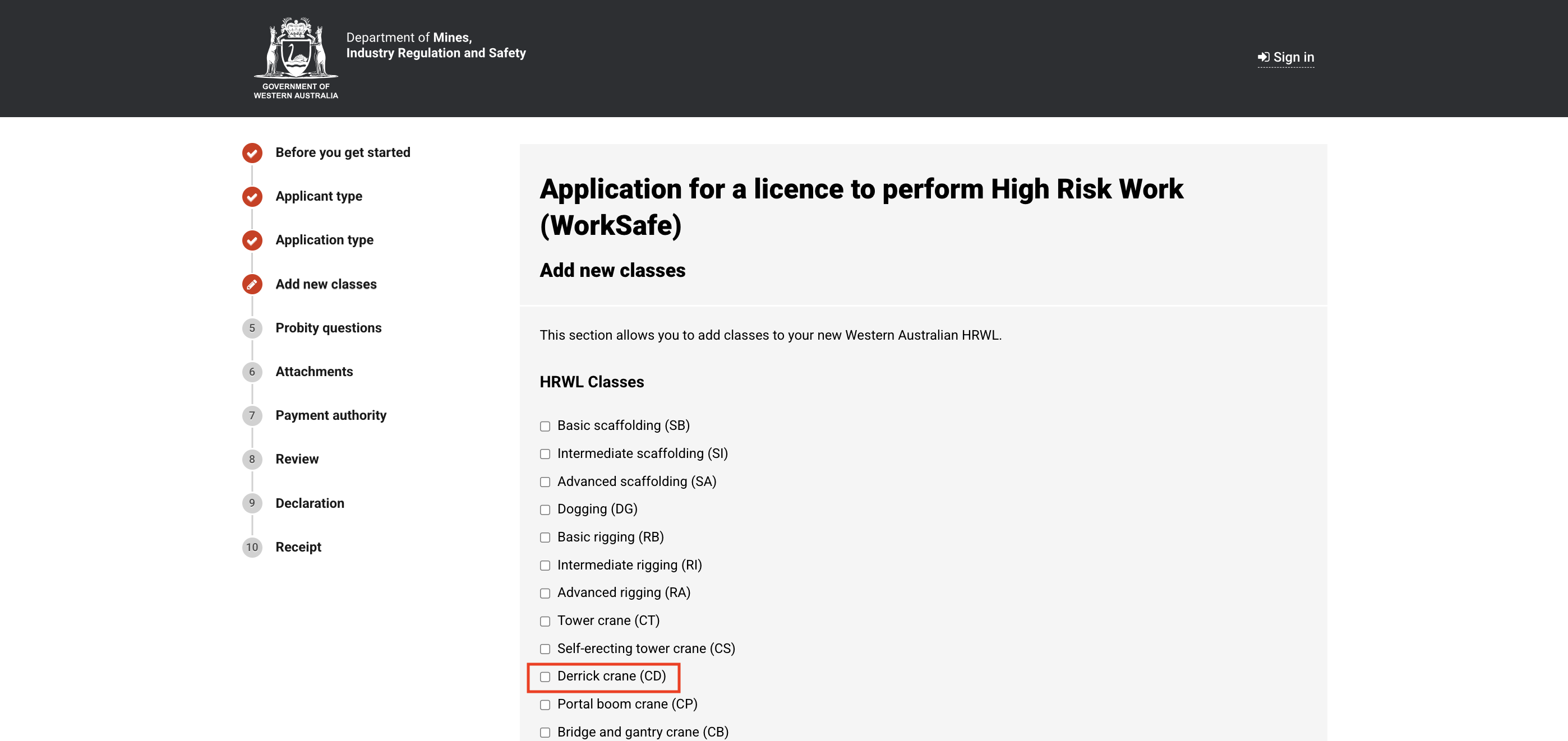The height and width of the screenshot is (741, 1568).
Task: Click the Applicant type completed step icon
Action: (252, 197)
